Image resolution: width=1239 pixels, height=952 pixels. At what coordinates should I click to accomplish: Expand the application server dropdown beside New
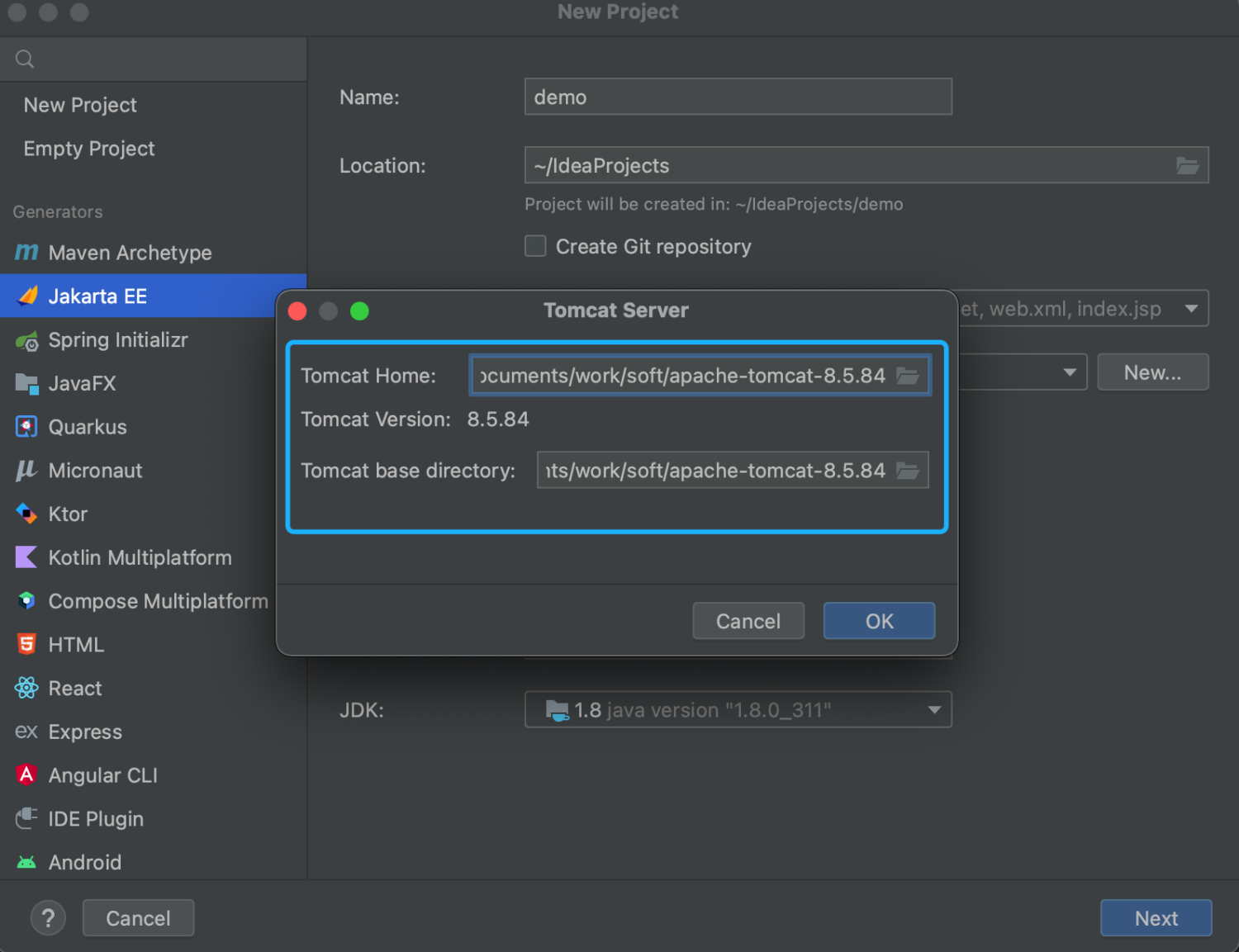(1070, 372)
